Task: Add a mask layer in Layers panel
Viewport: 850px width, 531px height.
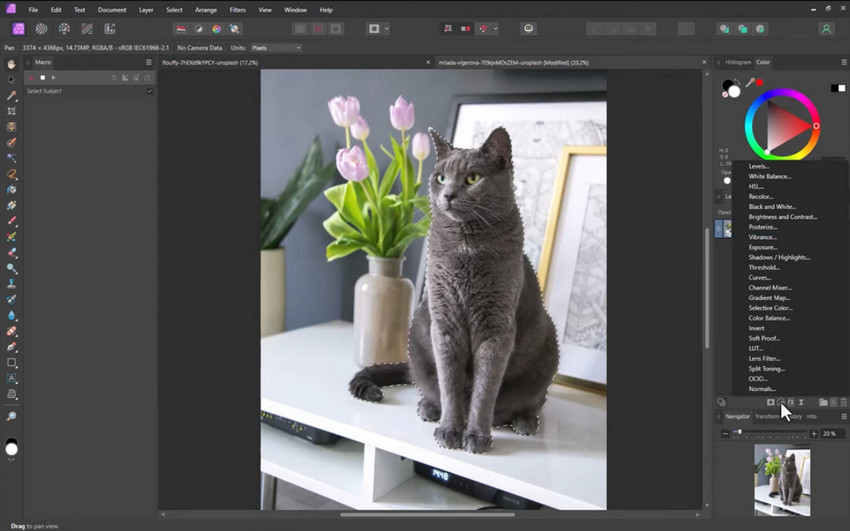Action: [770, 402]
